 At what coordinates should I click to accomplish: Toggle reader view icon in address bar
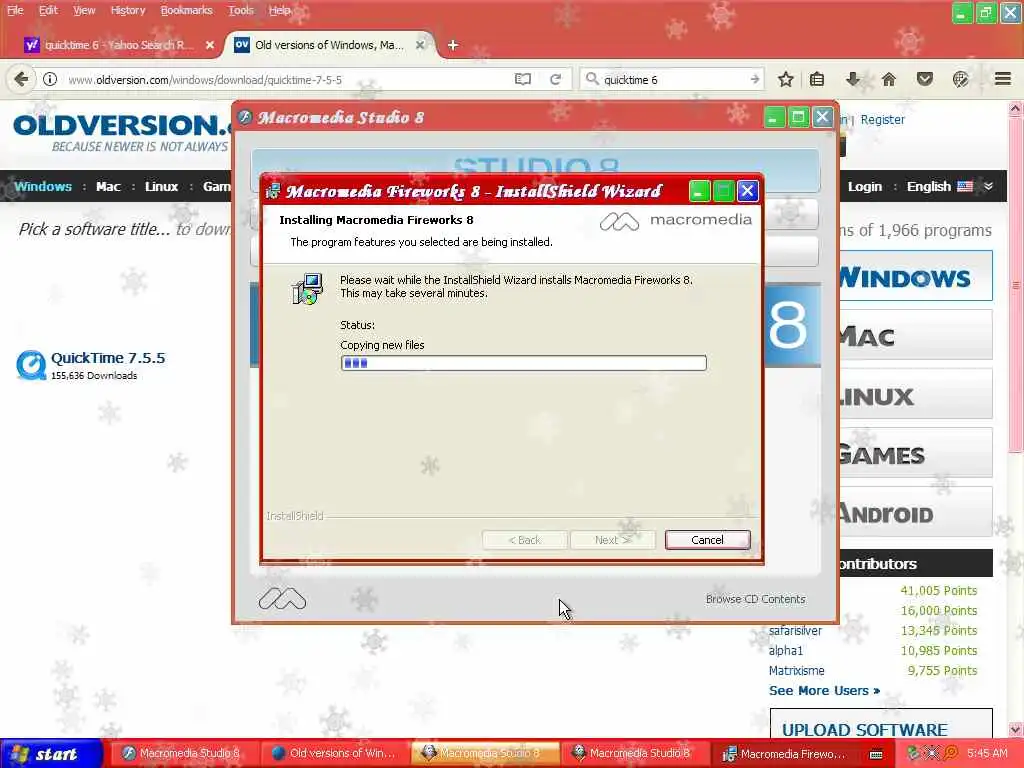point(522,79)
